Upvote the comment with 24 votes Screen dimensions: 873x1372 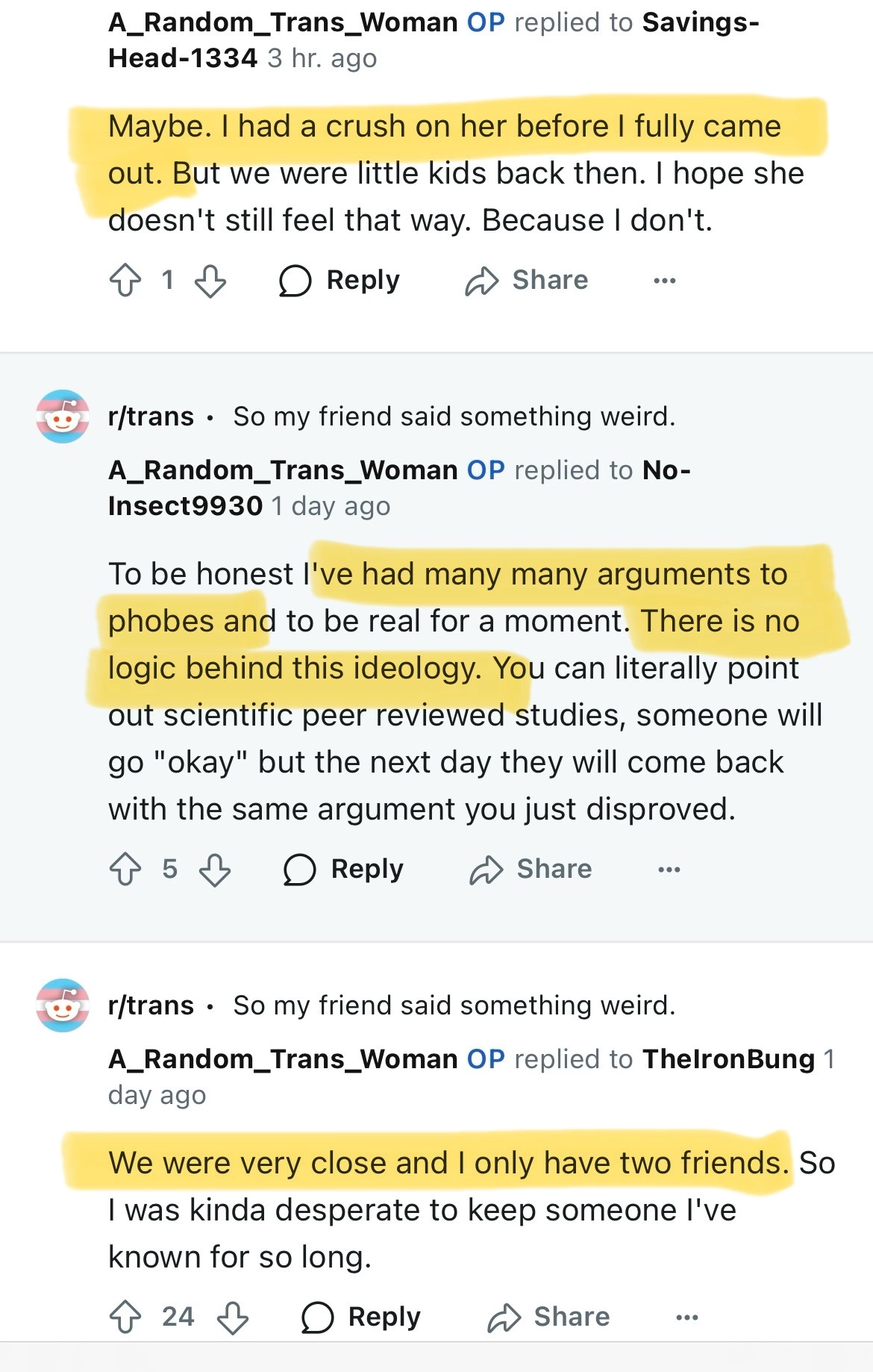(x=125, y=1317)
